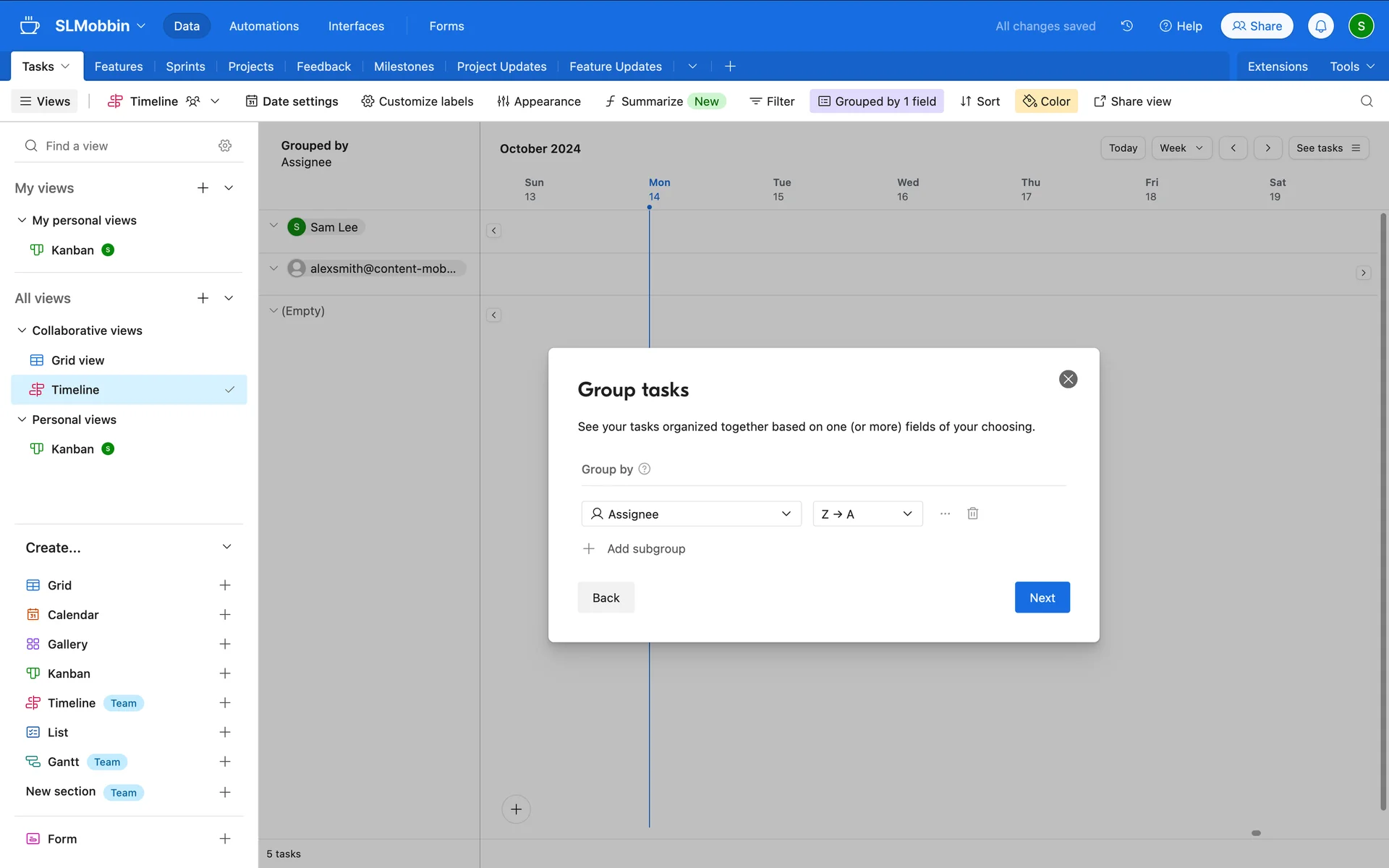Click the grouping options ellipsis icon
The image size is (1389, 868).
[945, 514]
